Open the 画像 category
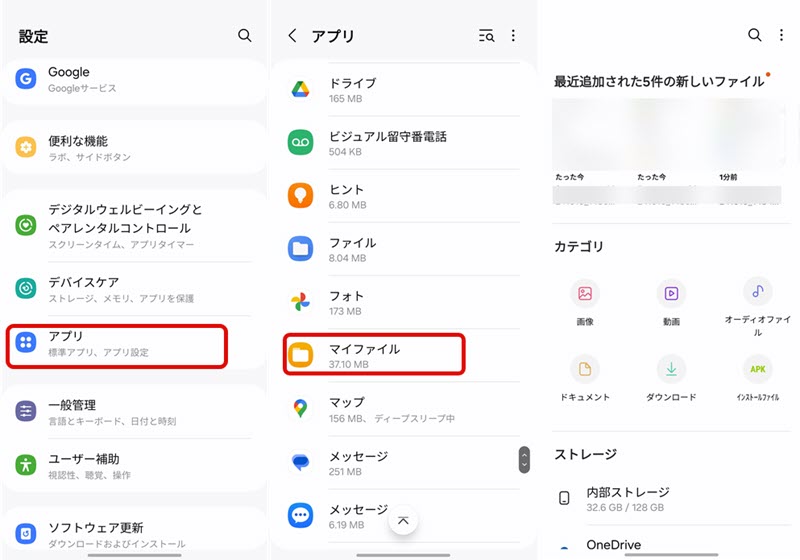Viewport: 800px width, 560px height. 585,301
